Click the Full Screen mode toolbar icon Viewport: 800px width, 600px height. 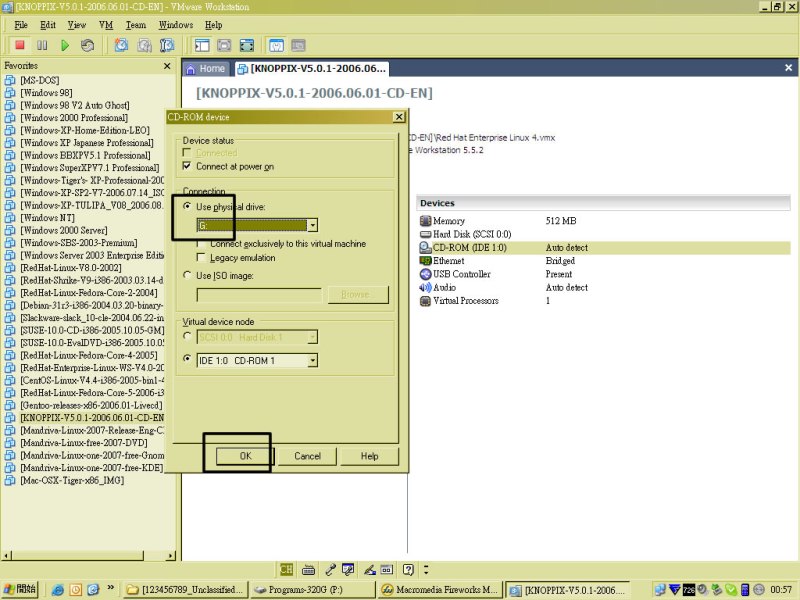(x=246, y=45)
